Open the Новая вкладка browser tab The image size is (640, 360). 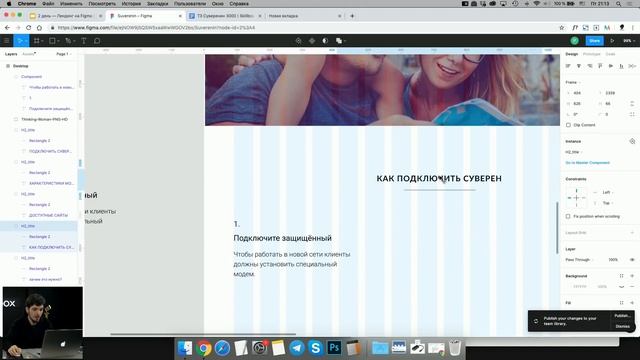(304, 16)
